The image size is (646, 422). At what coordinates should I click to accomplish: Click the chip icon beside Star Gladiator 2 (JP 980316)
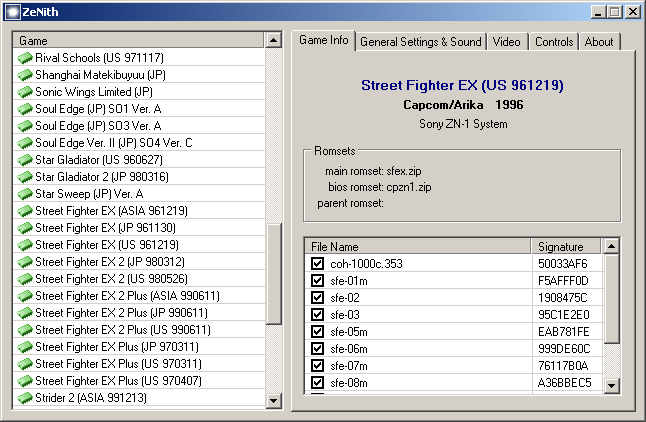[25, 177]
